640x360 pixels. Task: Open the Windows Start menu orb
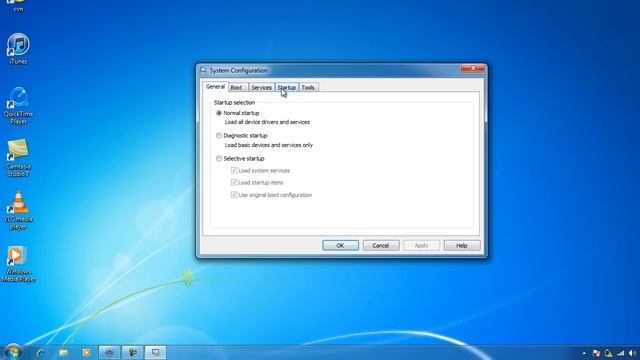click(x=13, y=352)
